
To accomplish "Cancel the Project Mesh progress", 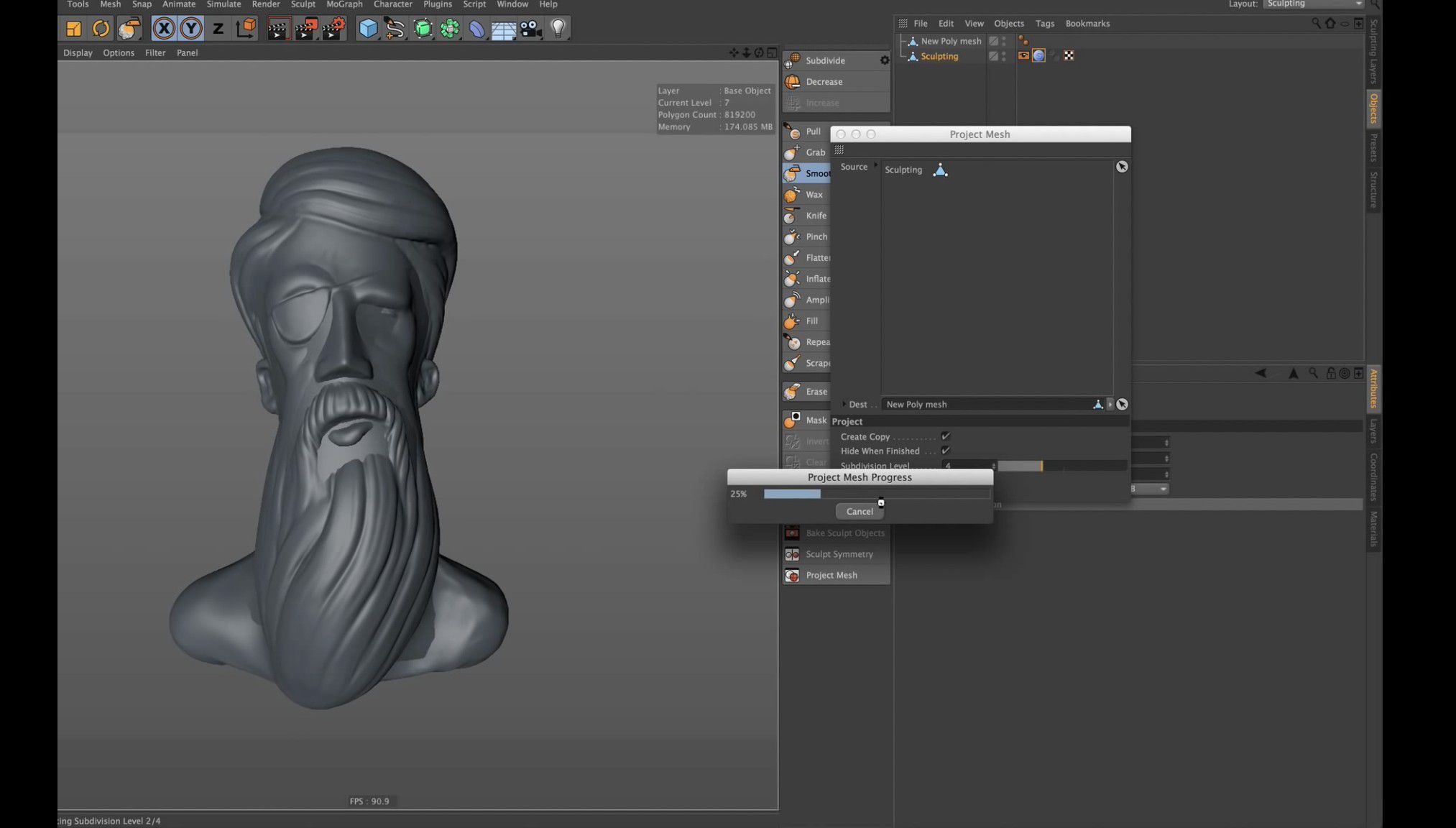I will tap(860, 511).
